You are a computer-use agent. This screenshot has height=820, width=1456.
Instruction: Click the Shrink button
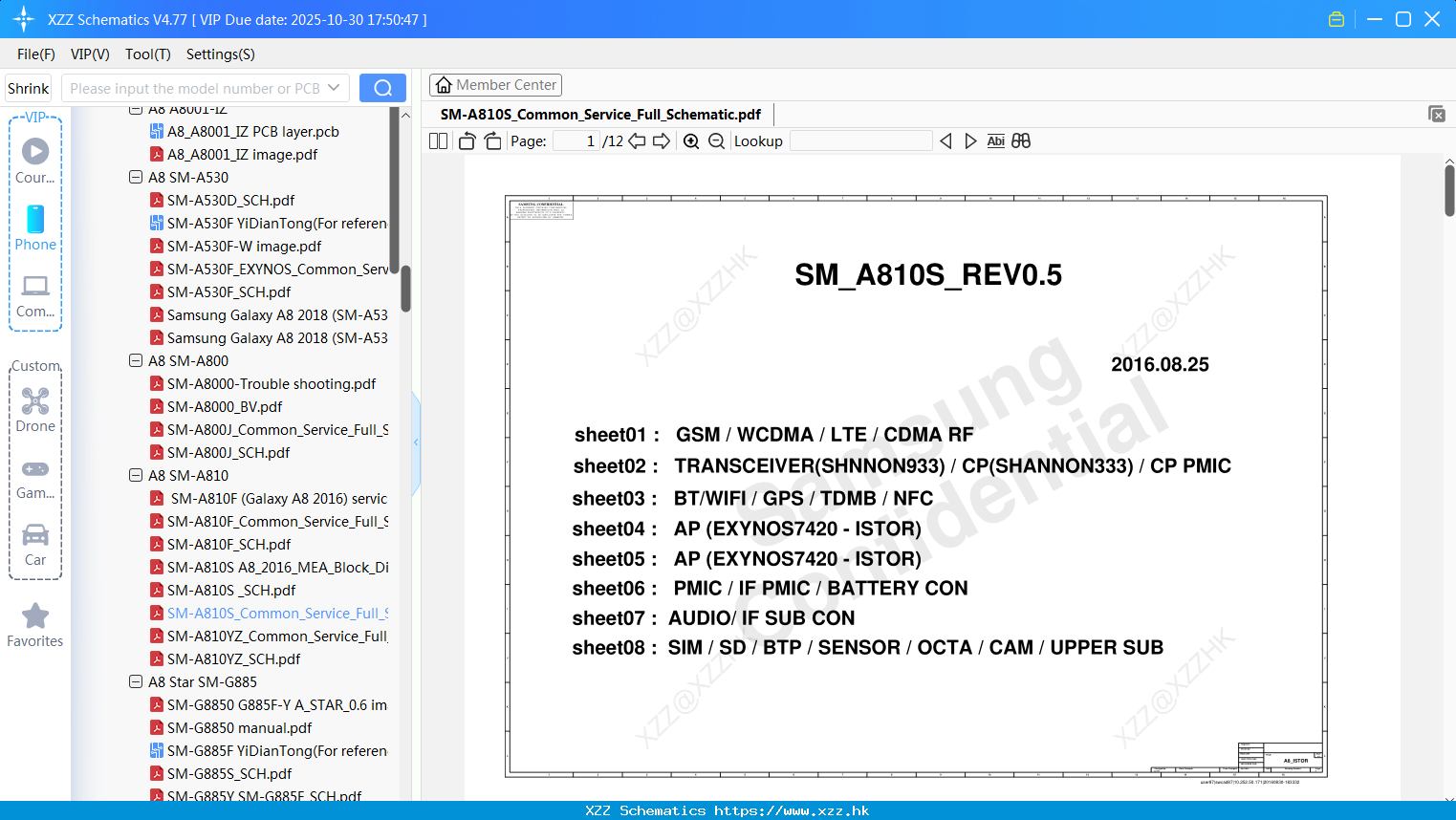(x=29, y=88)
